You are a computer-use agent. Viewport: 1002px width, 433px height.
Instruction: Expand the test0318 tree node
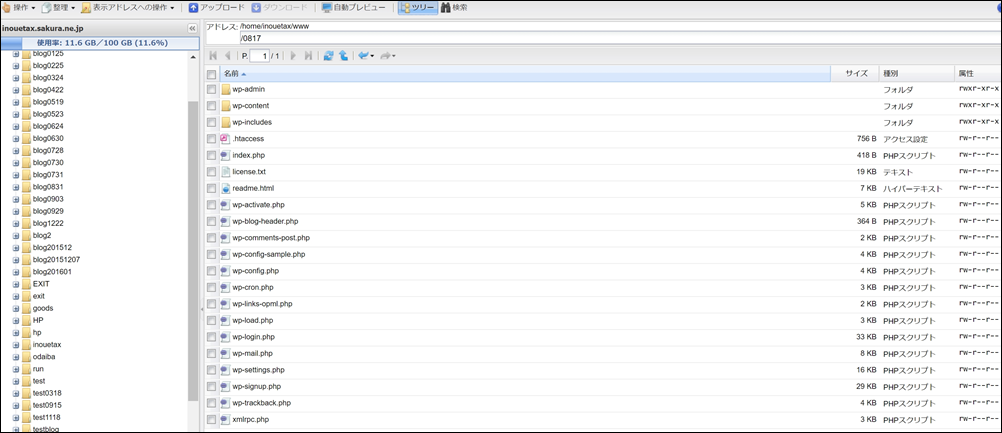[16, 393]
